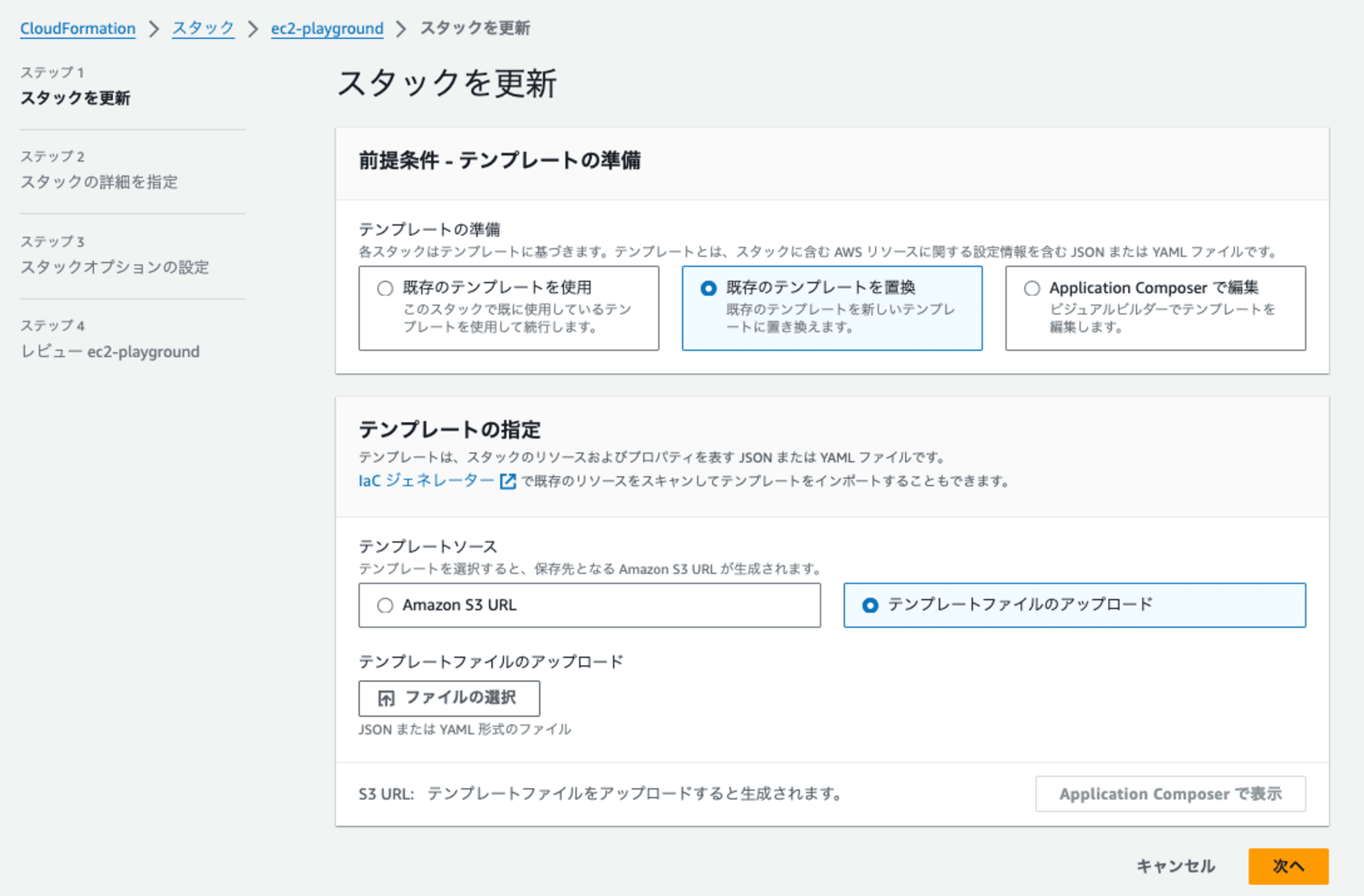
Task: Click the JSON または YAML 形式のファイル hint
Action: (465, 730)
